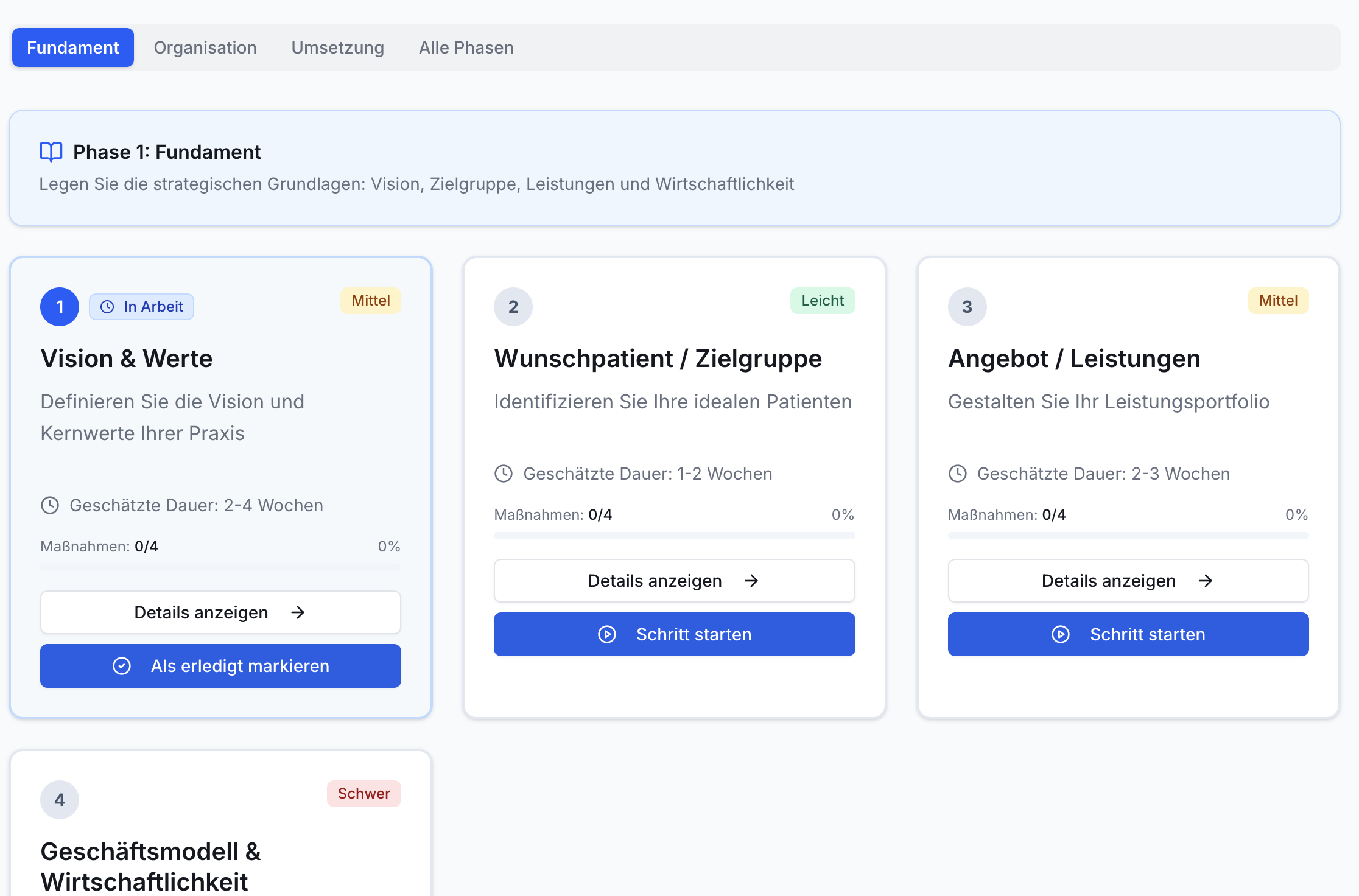Click the book icon beside Phase 1: Fundament

[51, 152]
